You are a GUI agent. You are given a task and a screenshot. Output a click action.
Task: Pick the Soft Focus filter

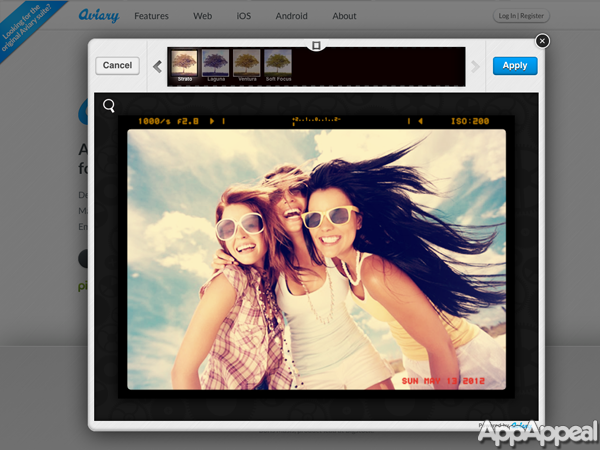278,62
